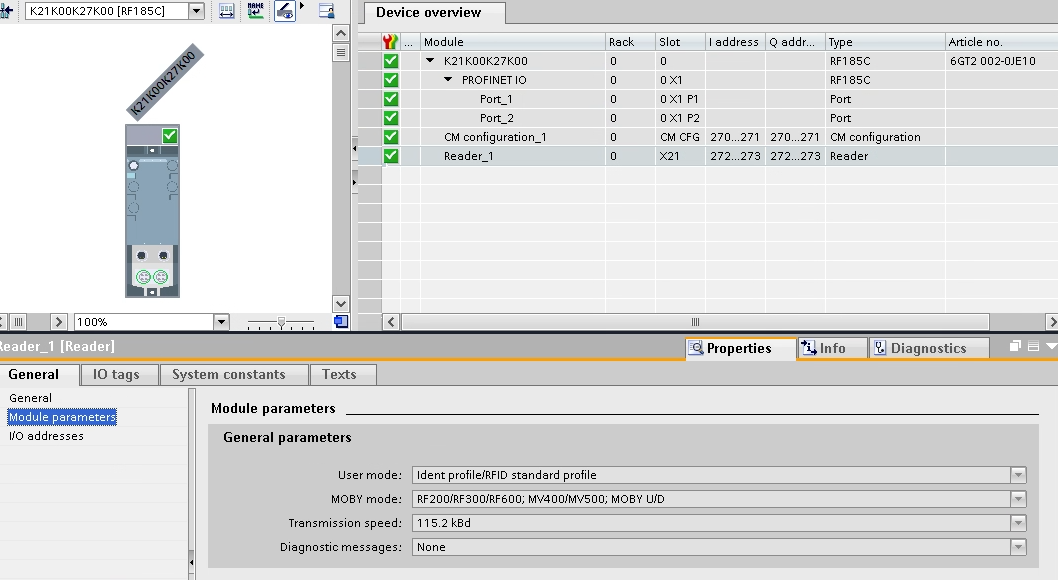The image size is (1058, 580).
Task: Toggle the show address labels eye icon
Action: [285, 11]
